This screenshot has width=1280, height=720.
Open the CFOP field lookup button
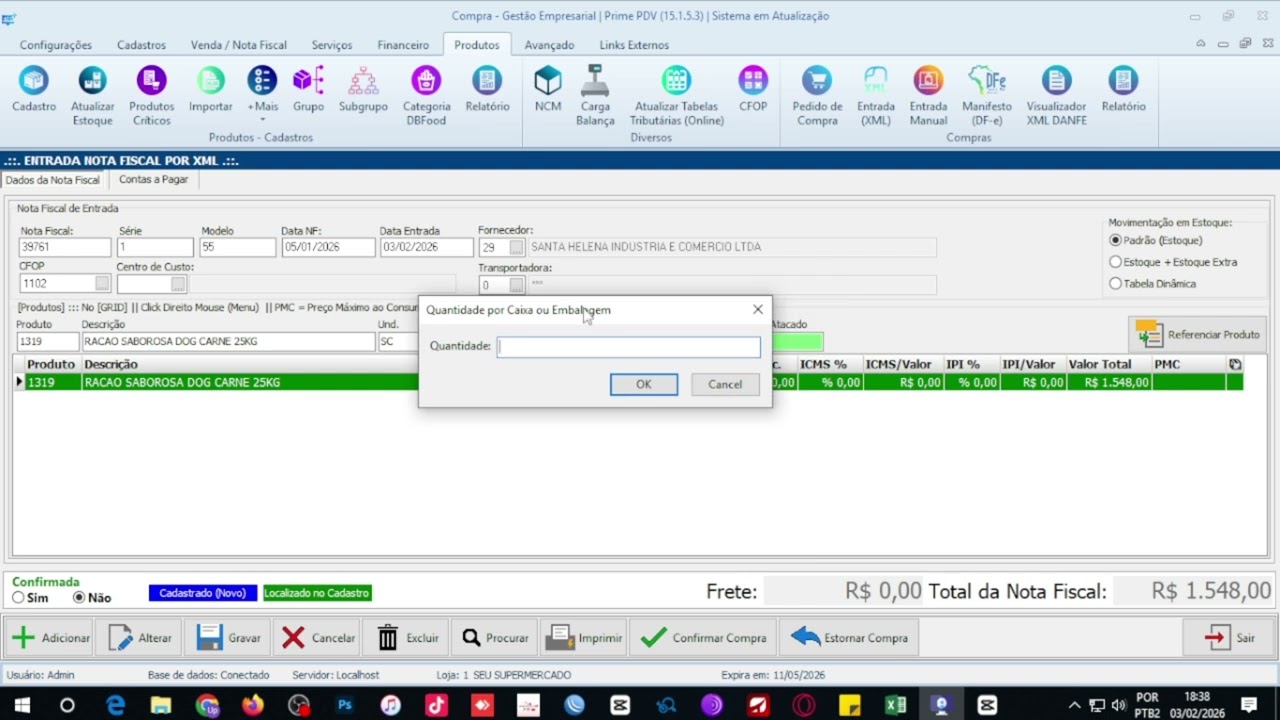pos(102,284)
